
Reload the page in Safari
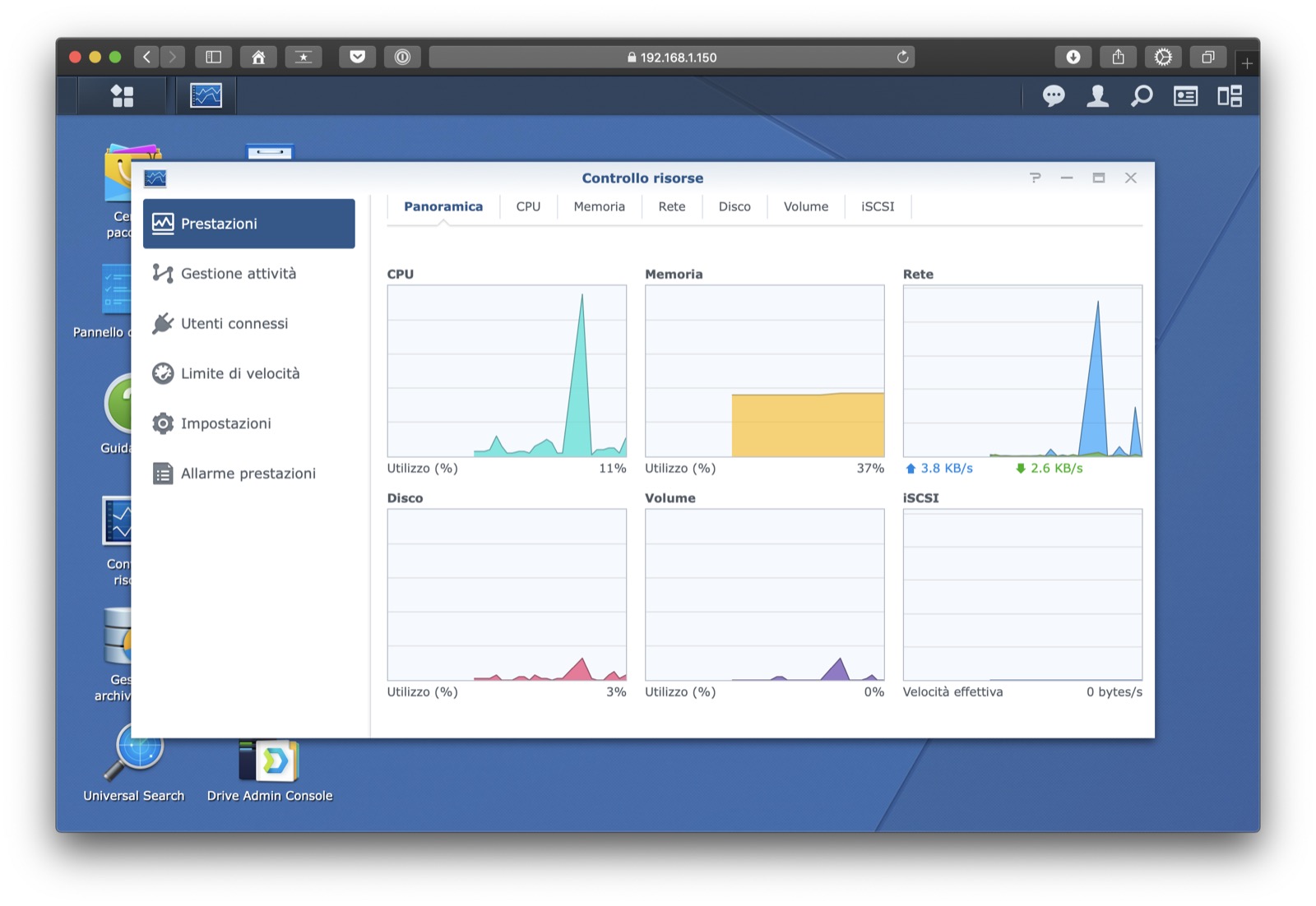point(902,58)
